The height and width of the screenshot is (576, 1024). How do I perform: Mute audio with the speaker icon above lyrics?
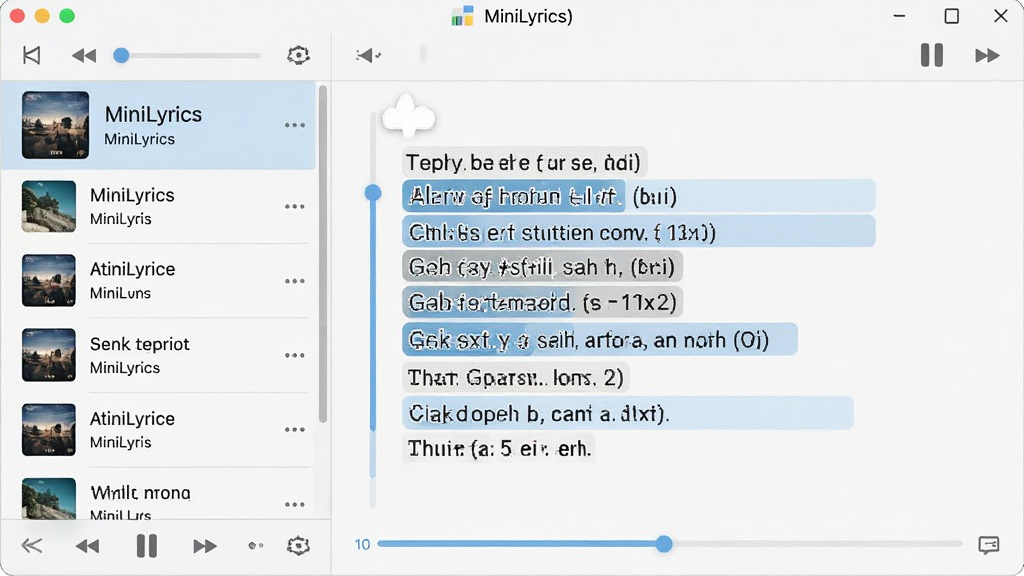coord(368,56)
